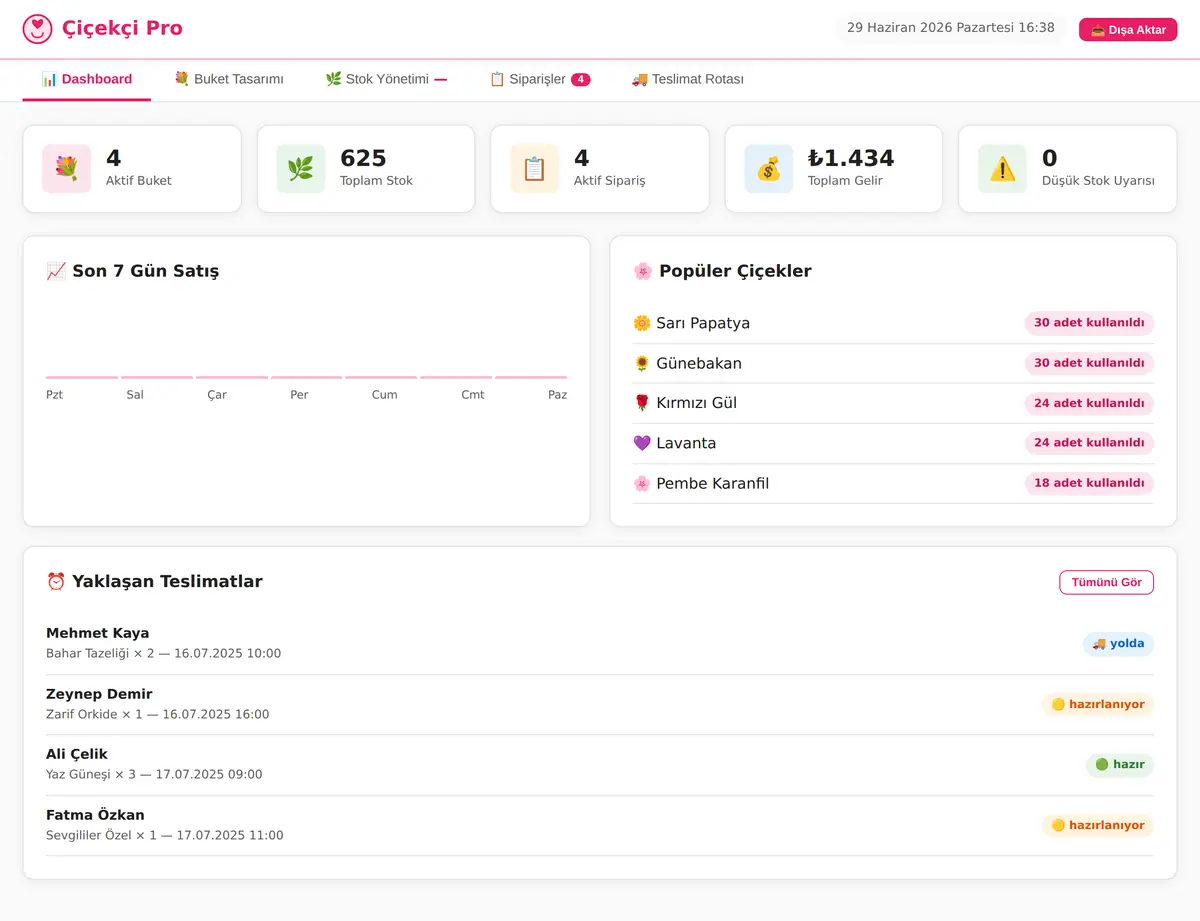Click the hazır status badge for Ali Çelik
This screenshot has width=1200, height=921.
point(1120,765)
